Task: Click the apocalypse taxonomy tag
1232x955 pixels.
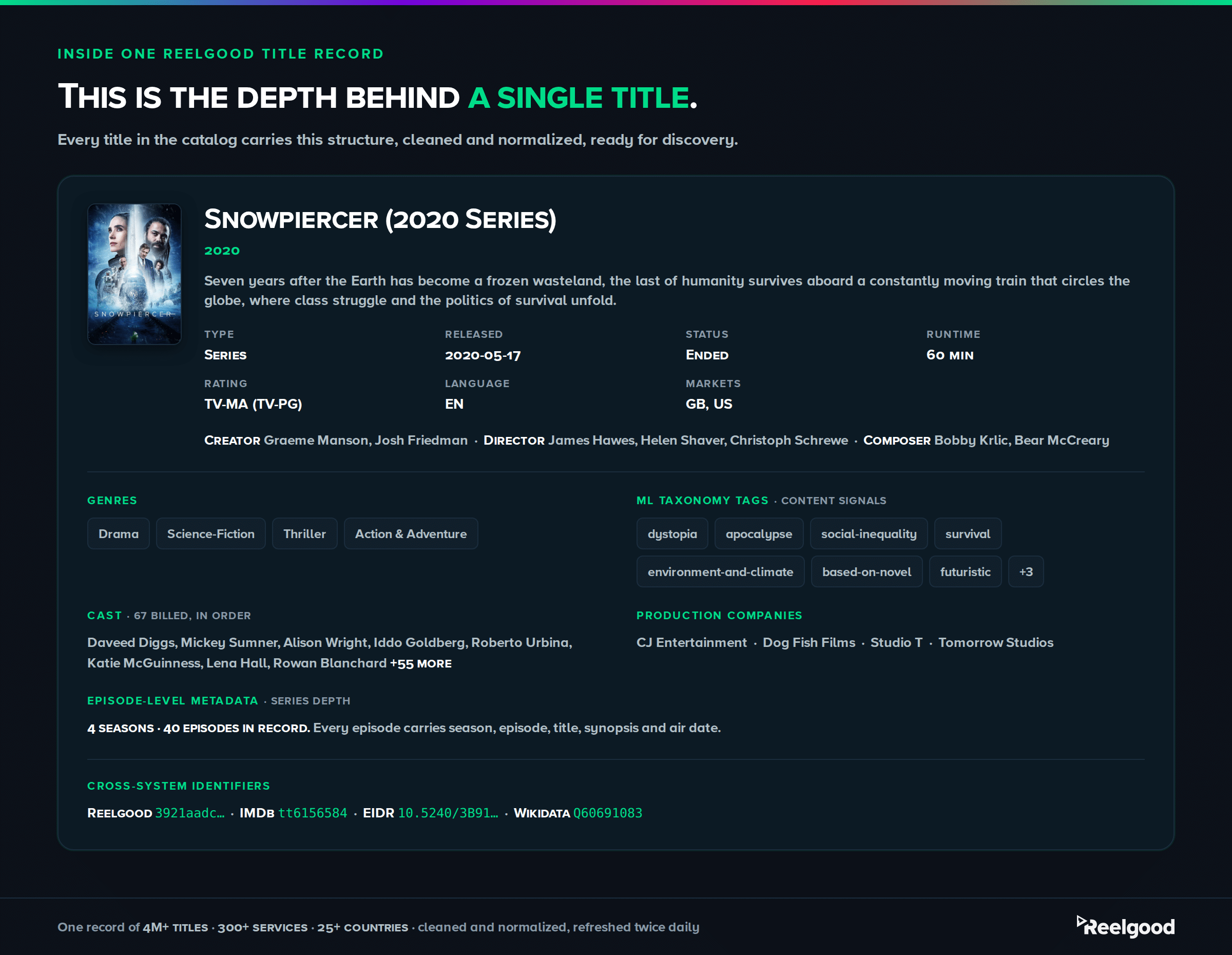Action: click(759, 533)
